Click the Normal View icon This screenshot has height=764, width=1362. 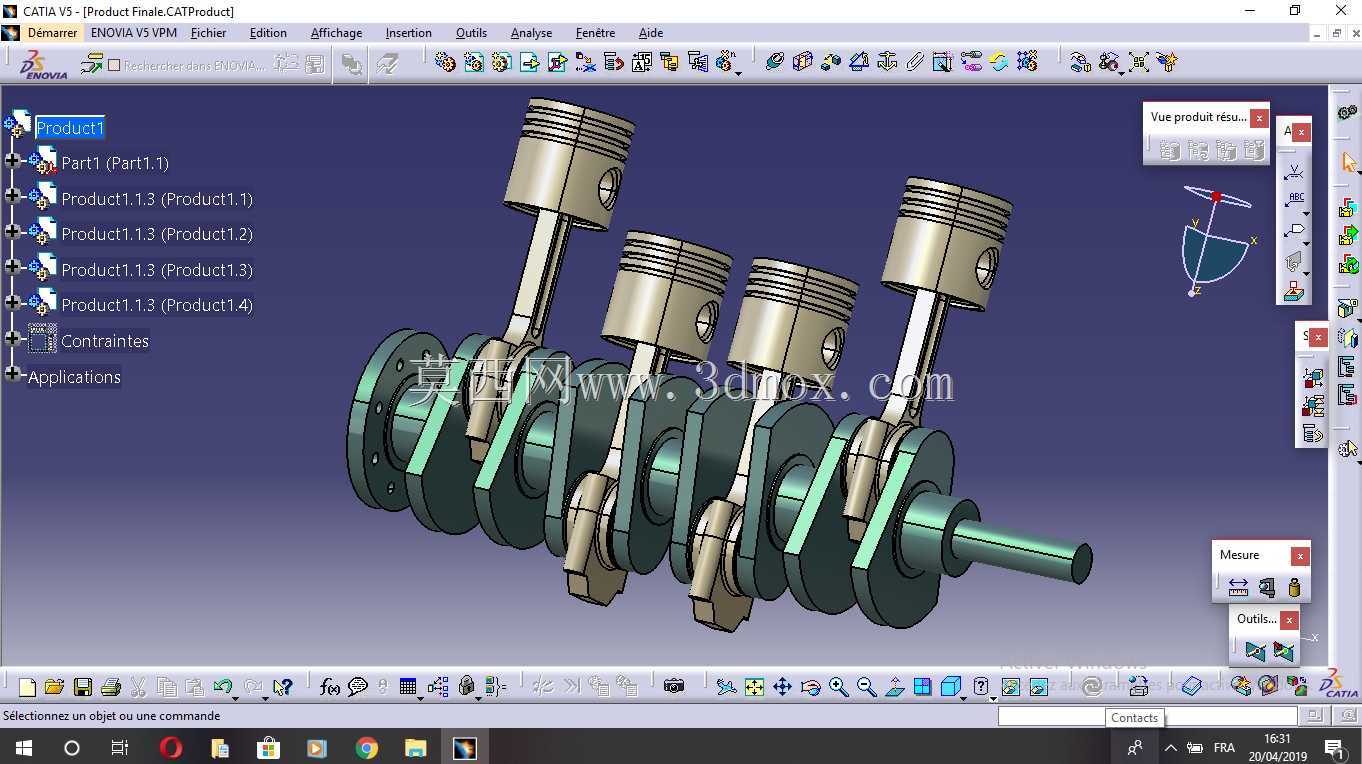pos(895,687)
